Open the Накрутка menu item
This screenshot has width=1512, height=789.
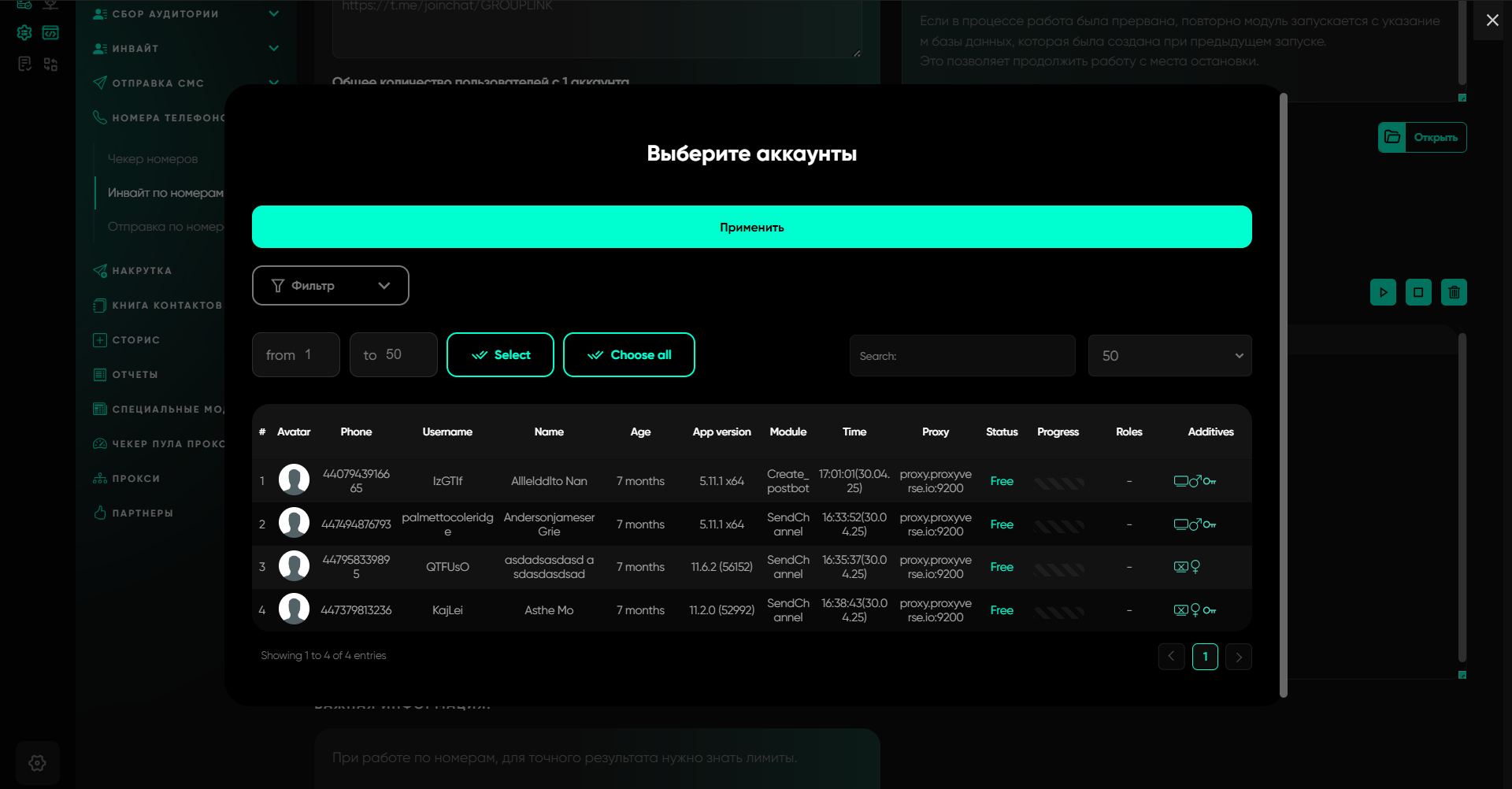[x=142, y=271]
